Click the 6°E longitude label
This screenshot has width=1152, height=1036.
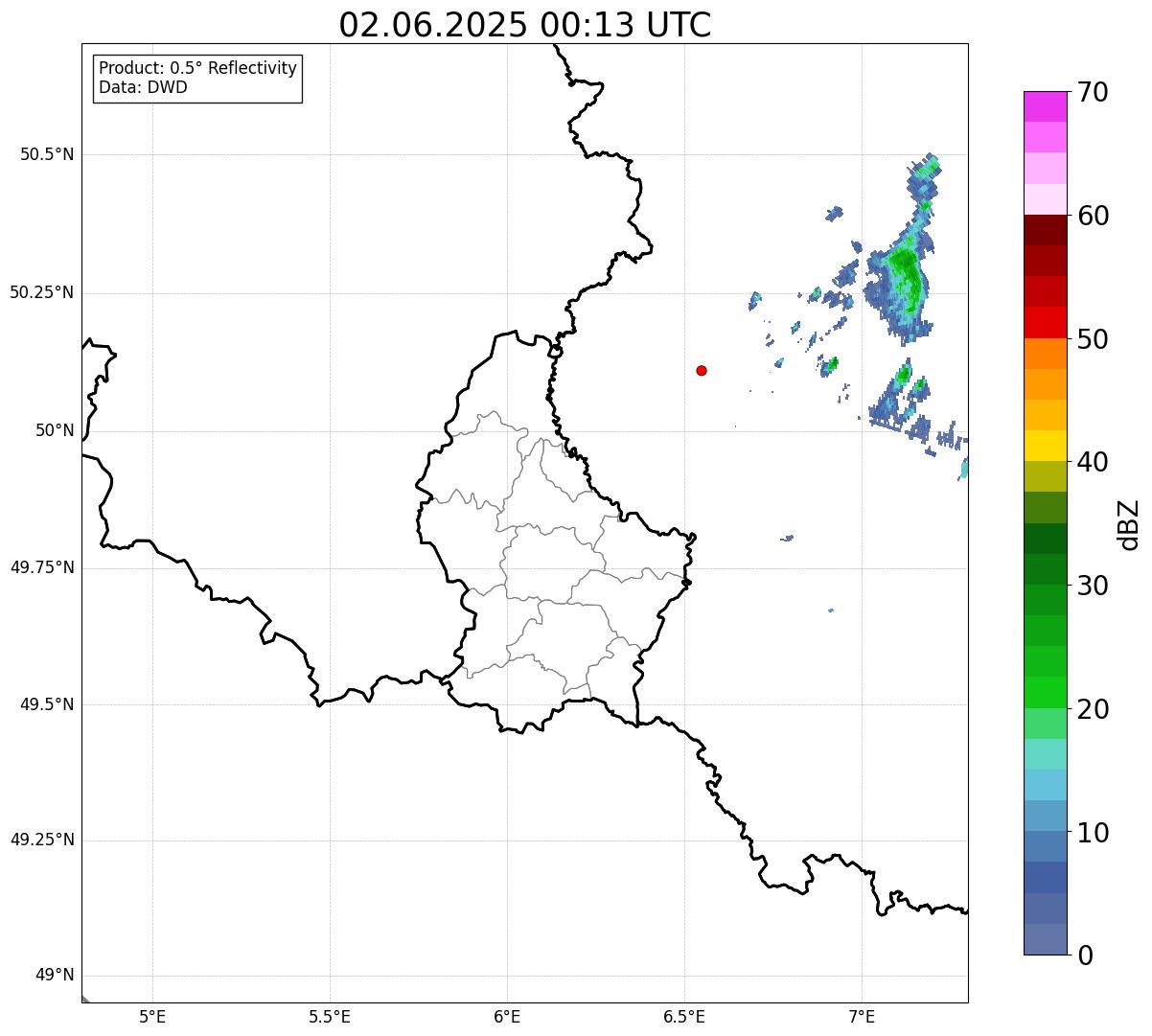pyautogui.click(x=507, y=1017)
